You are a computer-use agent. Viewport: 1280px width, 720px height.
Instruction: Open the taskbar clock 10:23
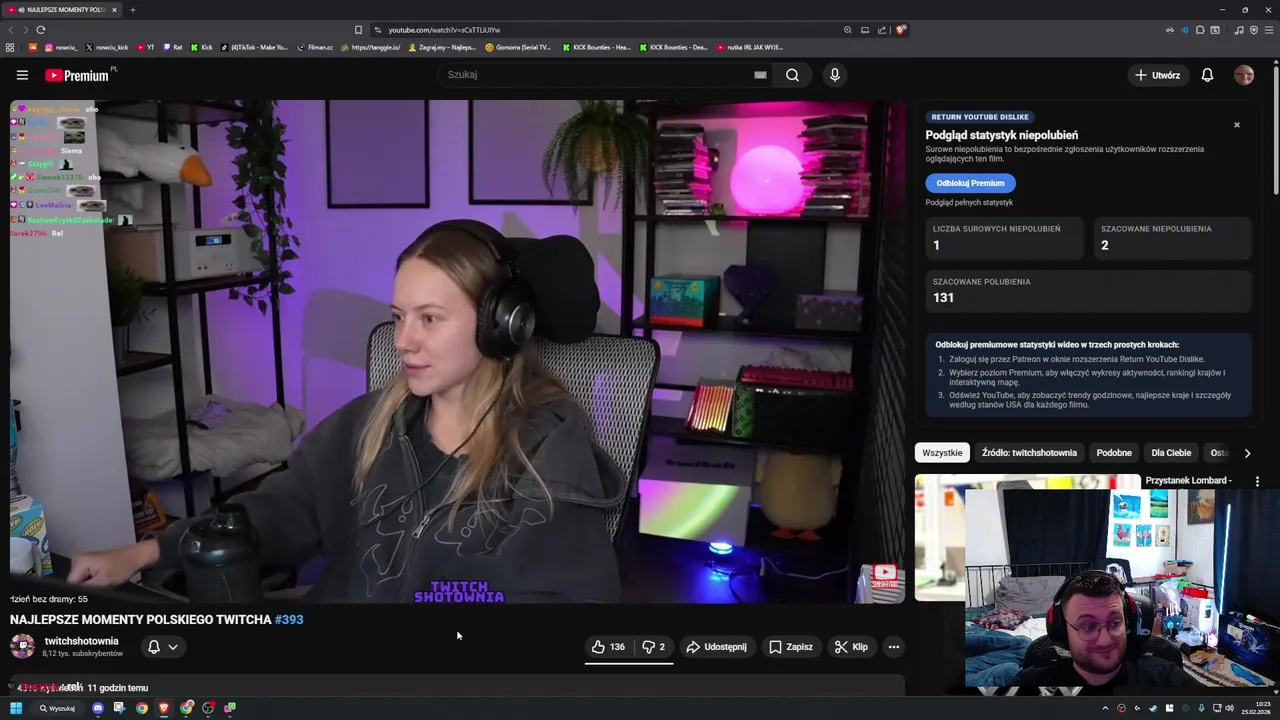tap(1257, 708)
